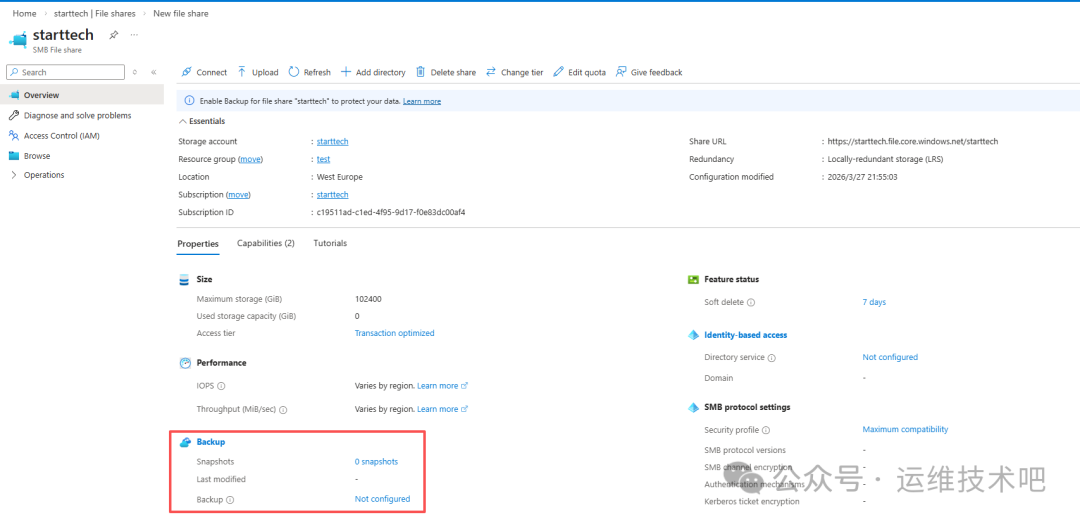Select the Share URL value text
The height and width of the screenshot is (522, 1080).
pos(913,141)
